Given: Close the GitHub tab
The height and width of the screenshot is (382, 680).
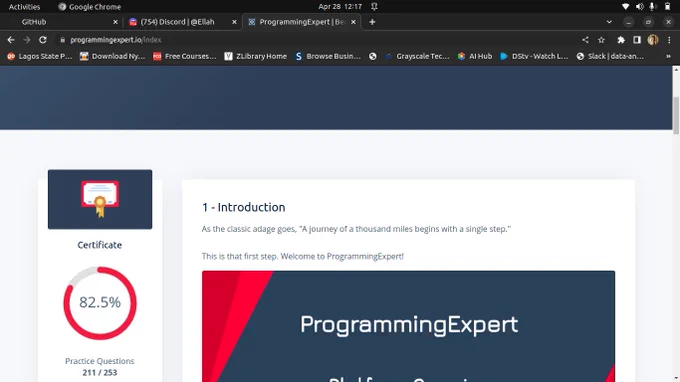Looking at the screenshot, I should point(115,22).
